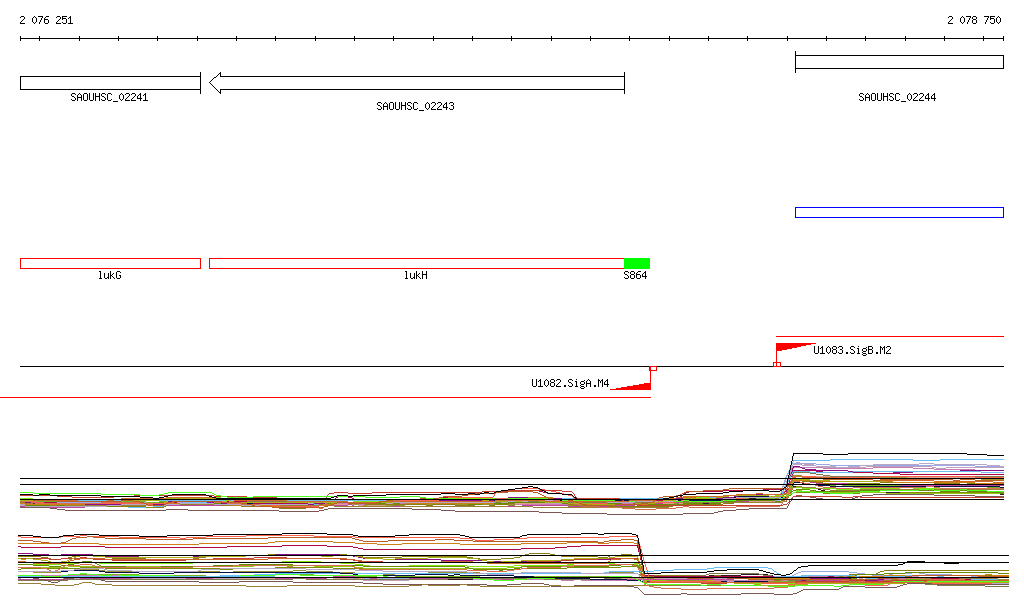The image size is (1024, 611).
Task: Click the S864 text label
Action: [x=635, y=275]
